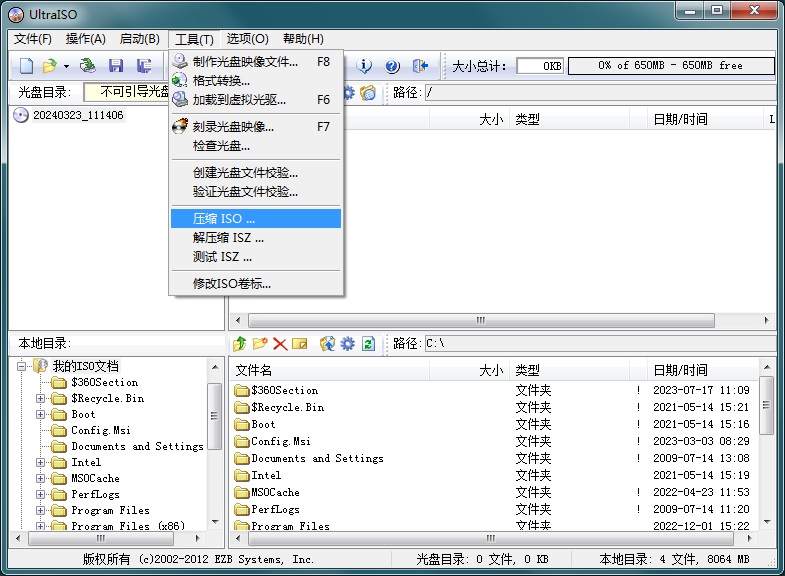Click the Save As icon in toolbar
The image size is (785, 576).
[144, 66]
